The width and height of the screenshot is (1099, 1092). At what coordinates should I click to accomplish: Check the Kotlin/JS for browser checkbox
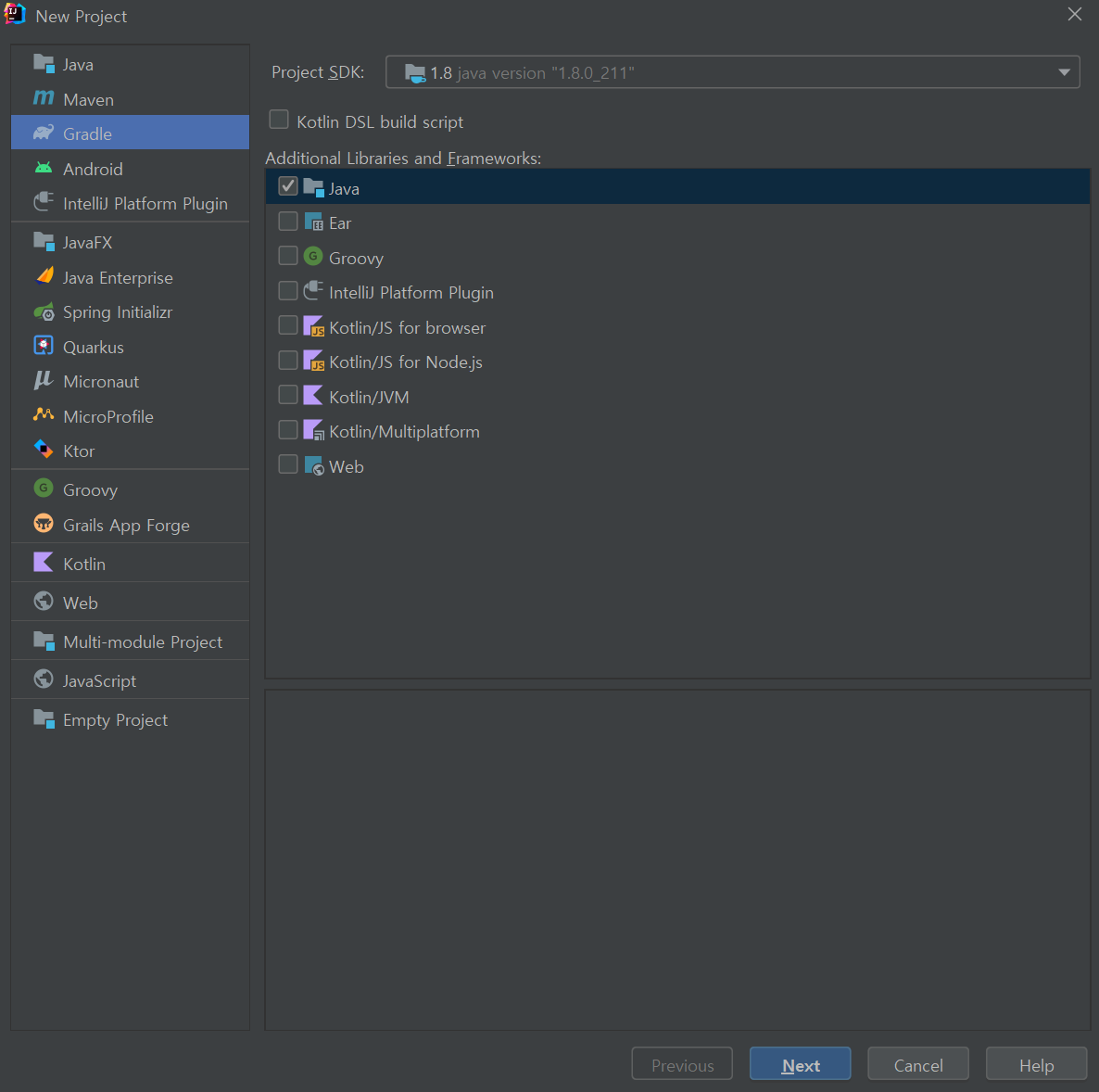[x=288, y=325]
